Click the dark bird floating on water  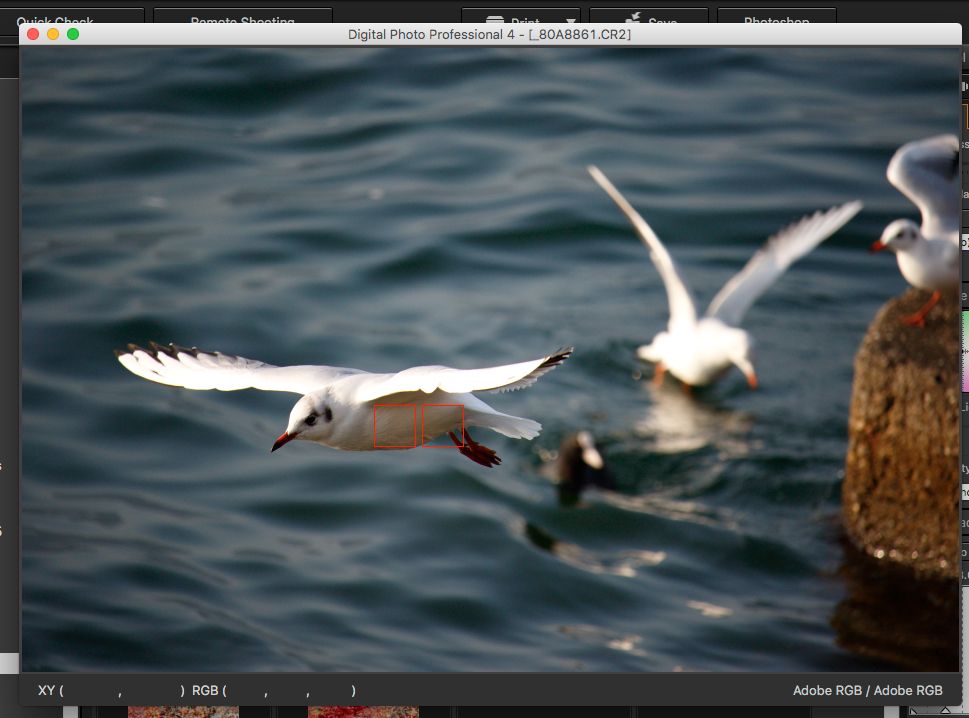coord(580,464)
